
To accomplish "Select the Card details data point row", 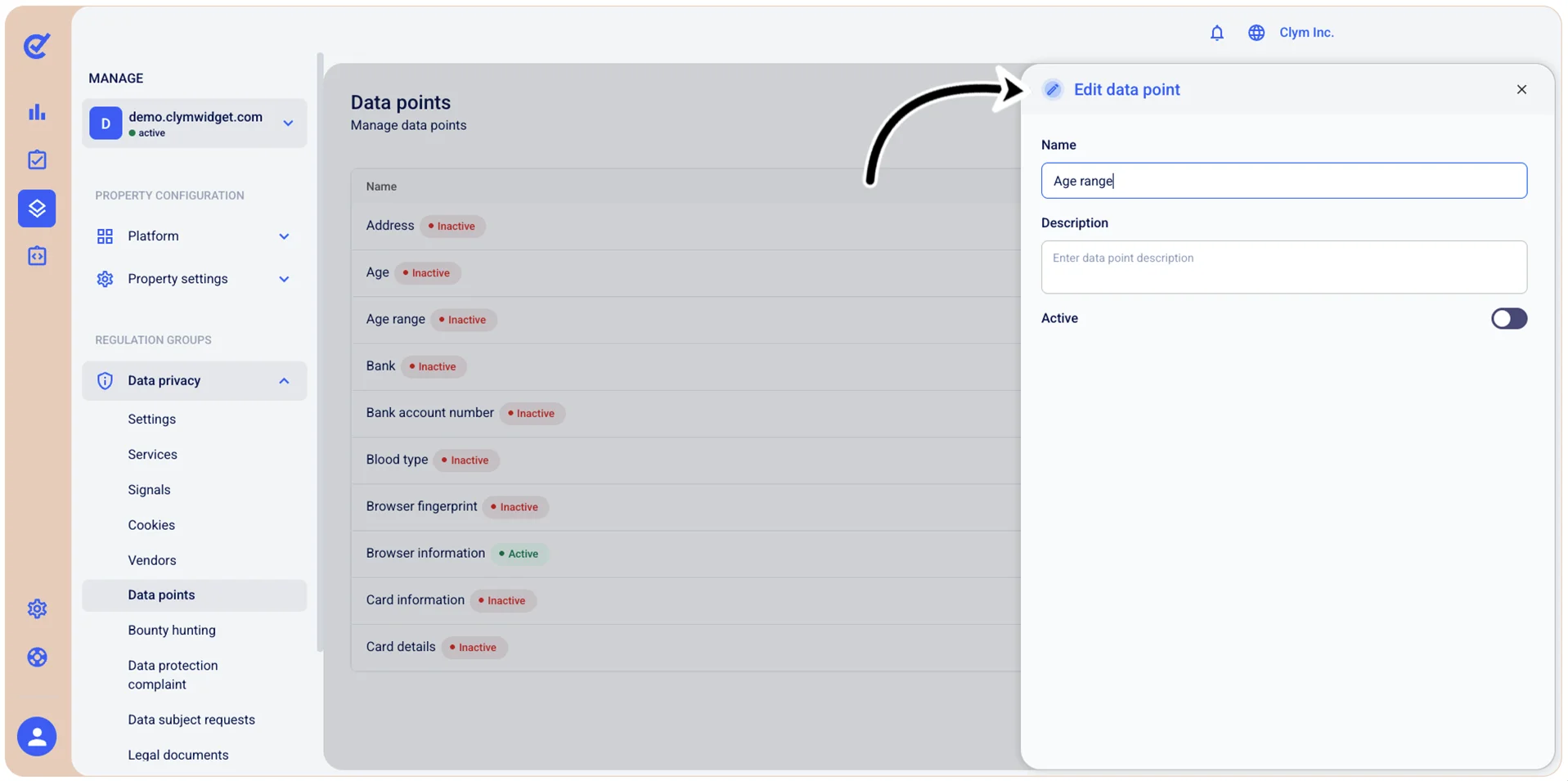I will coord(685,647).
